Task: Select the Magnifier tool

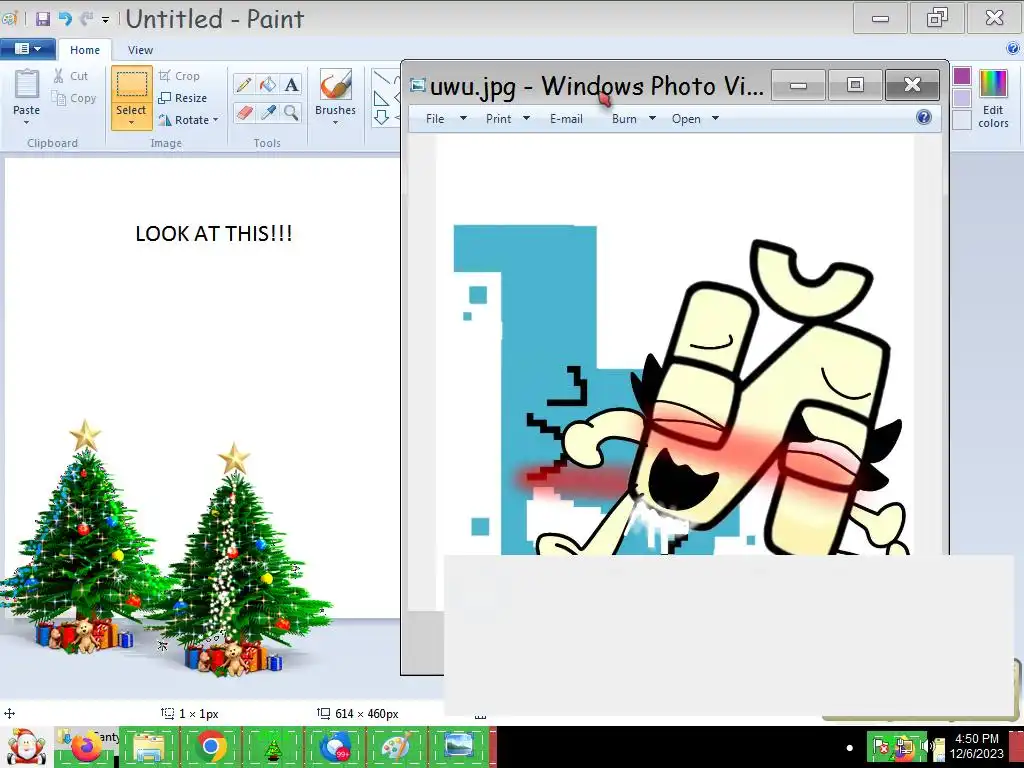Action: tap(291, 112)
